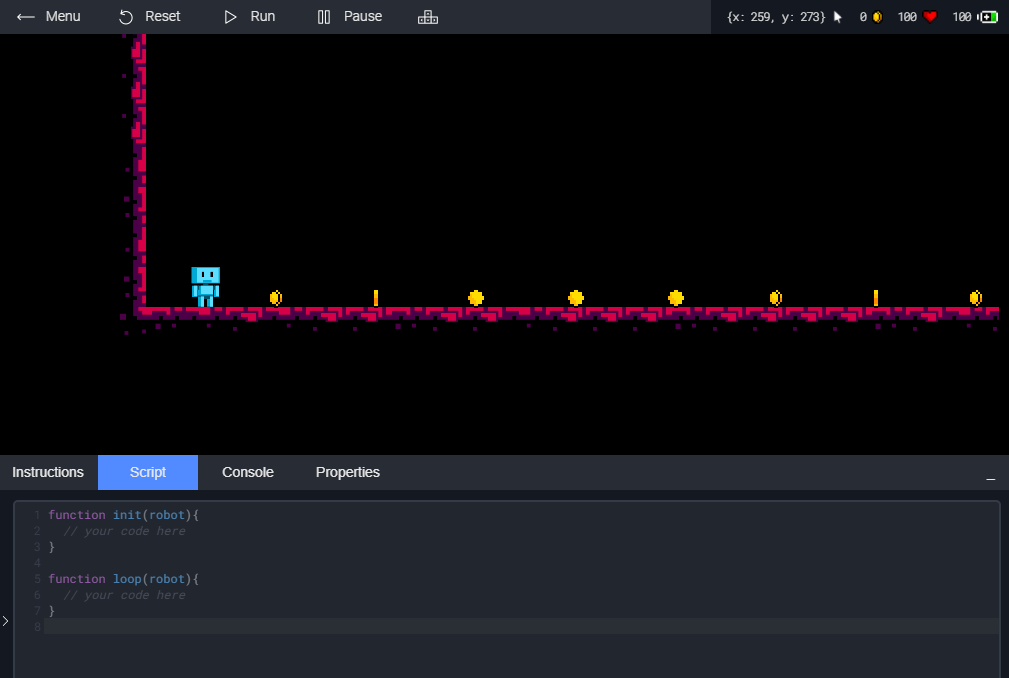The width and height of the screenshot is (1009, 678).
Task: Open the Instructions tab
Action: (48, 472)
